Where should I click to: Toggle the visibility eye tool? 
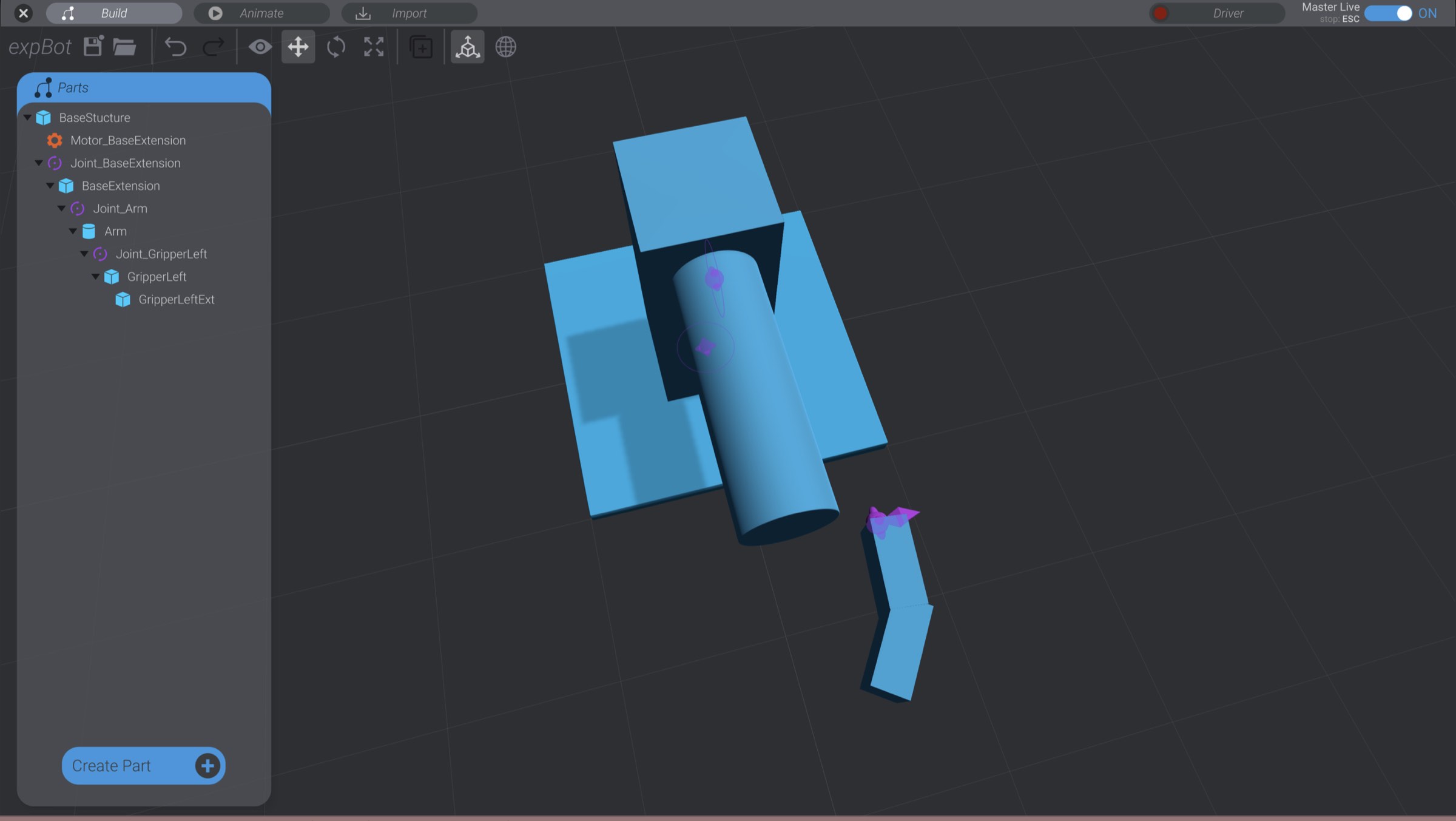pos(260,47)
